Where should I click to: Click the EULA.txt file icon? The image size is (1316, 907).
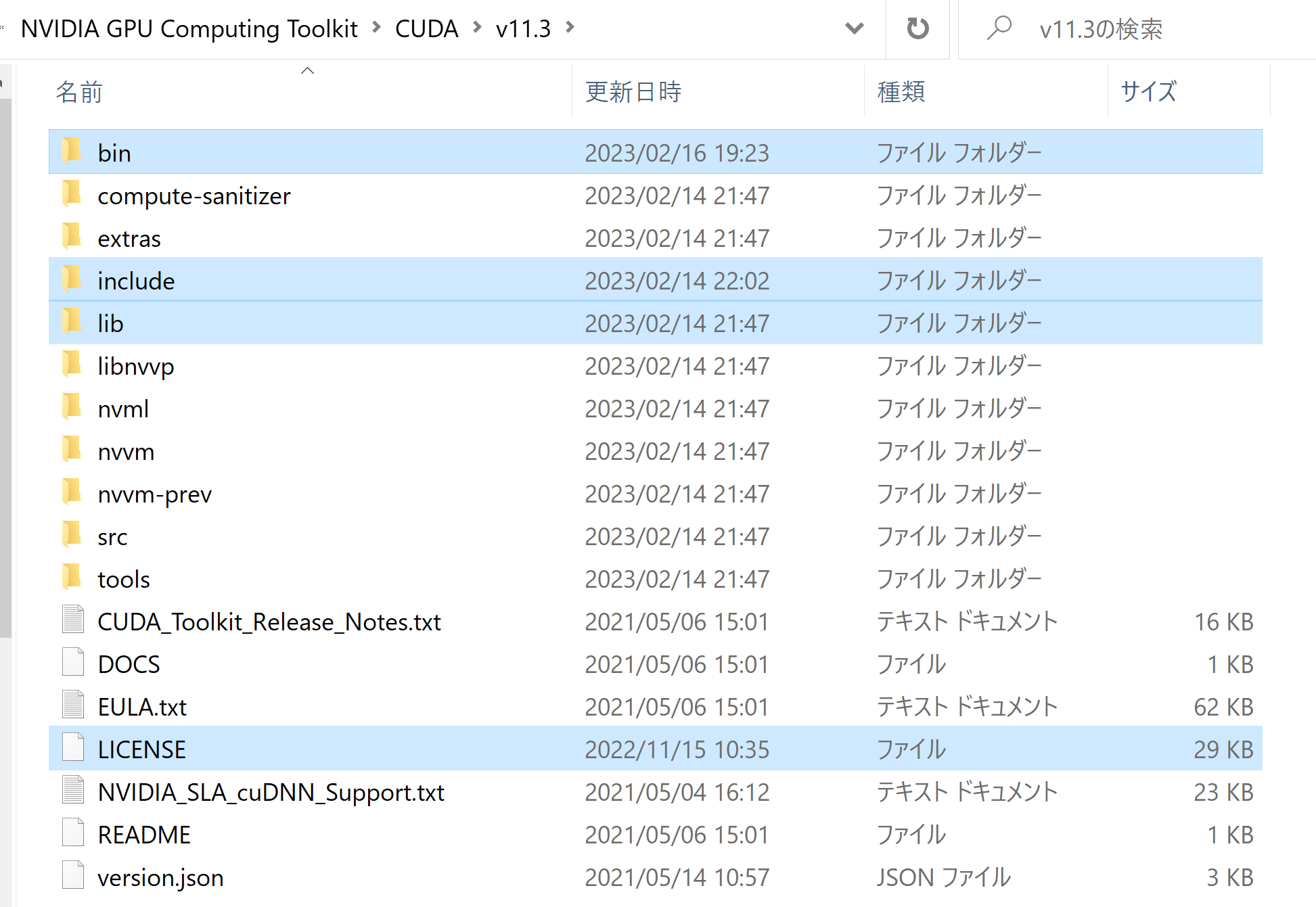(73, 705)
